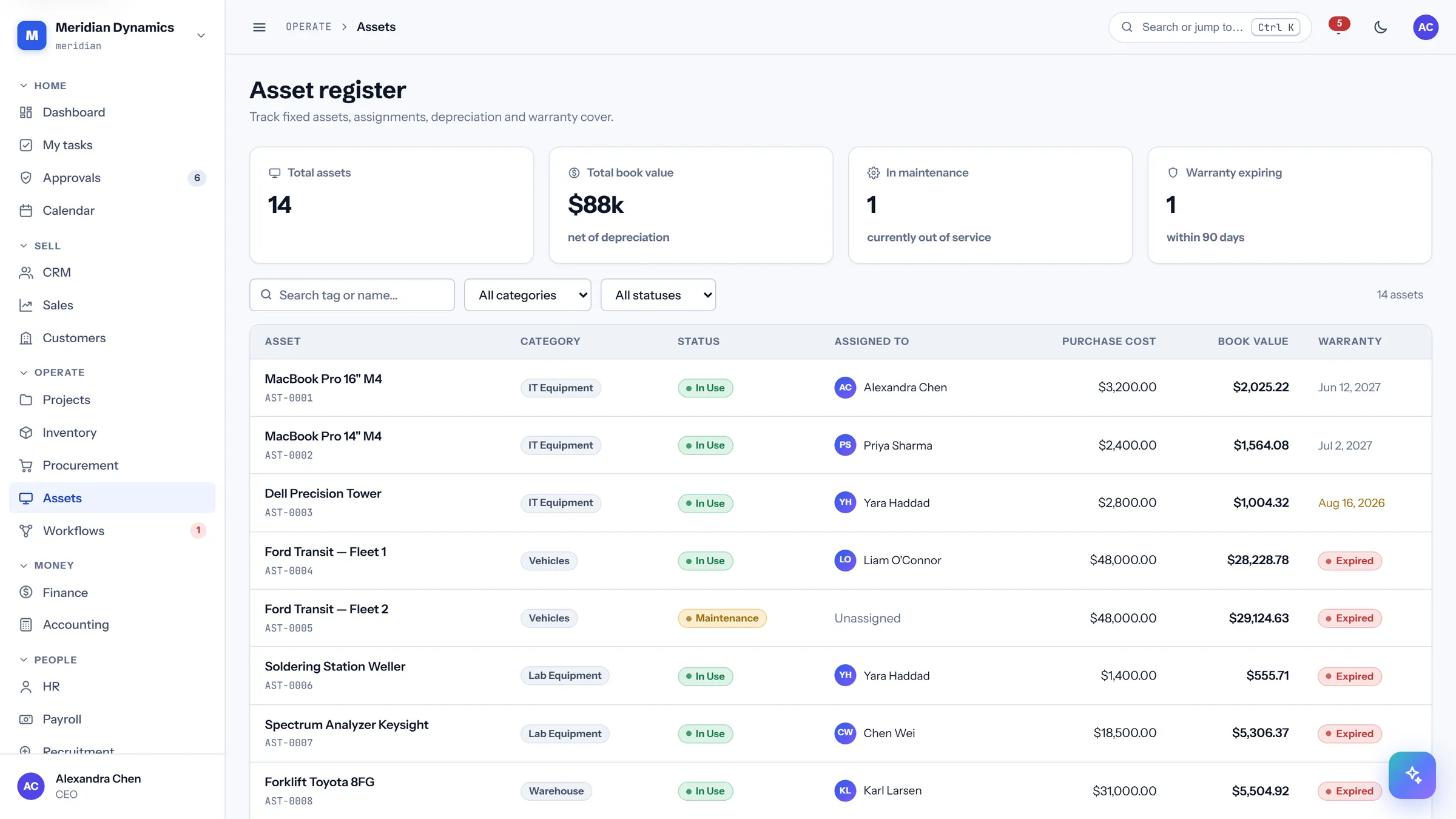
Task: Click the Accounting calculator icon
Action: [x=26, y=625]
